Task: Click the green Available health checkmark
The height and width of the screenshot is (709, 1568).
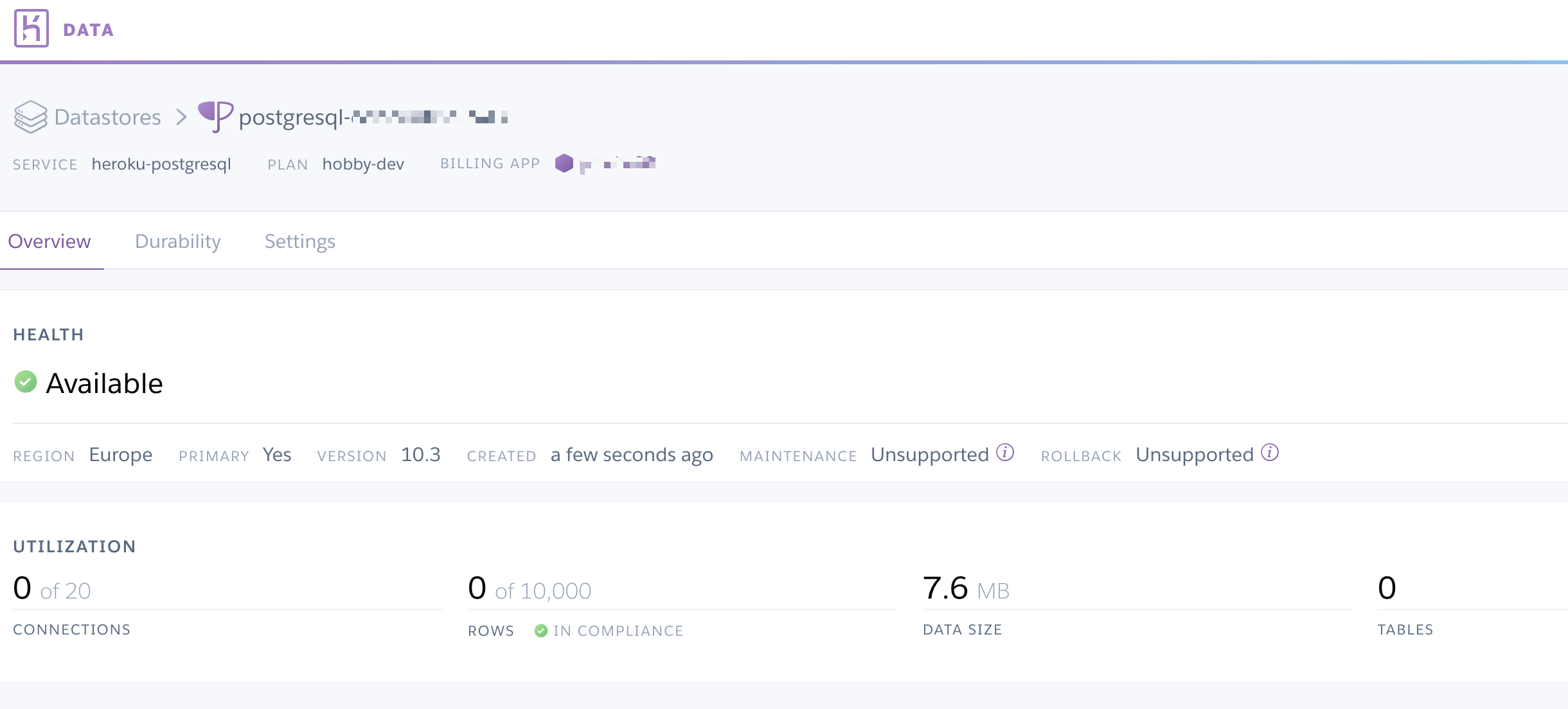Action: (26, 381)
